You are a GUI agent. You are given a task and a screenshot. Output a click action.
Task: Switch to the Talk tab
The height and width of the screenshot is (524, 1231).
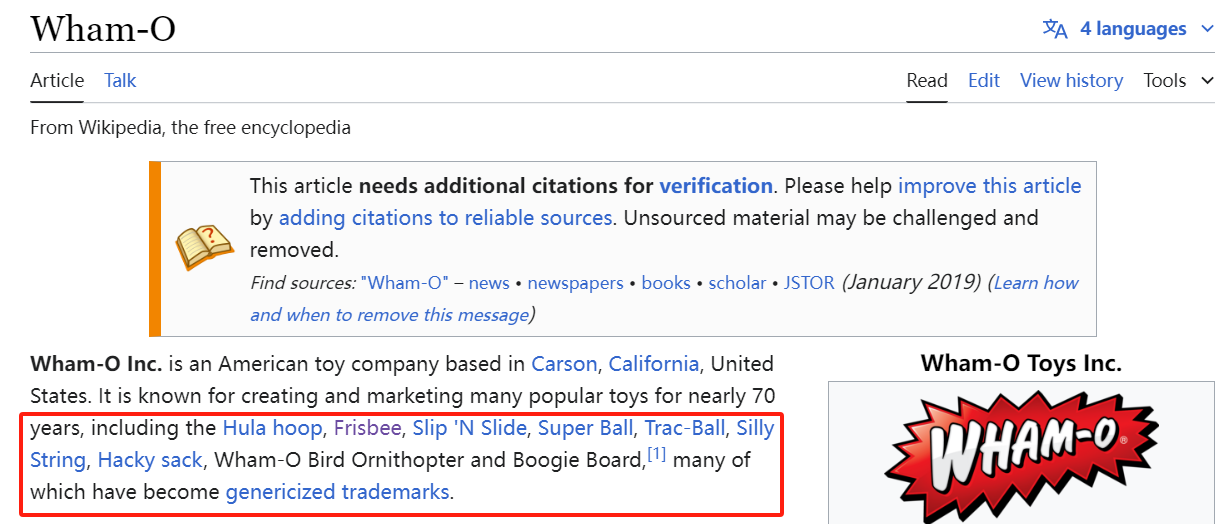tap(120, 80)
